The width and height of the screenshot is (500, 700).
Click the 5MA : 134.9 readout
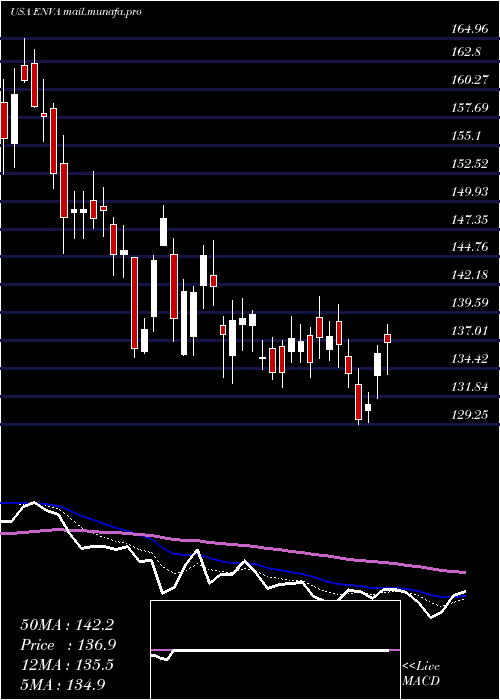pos(64,685)
